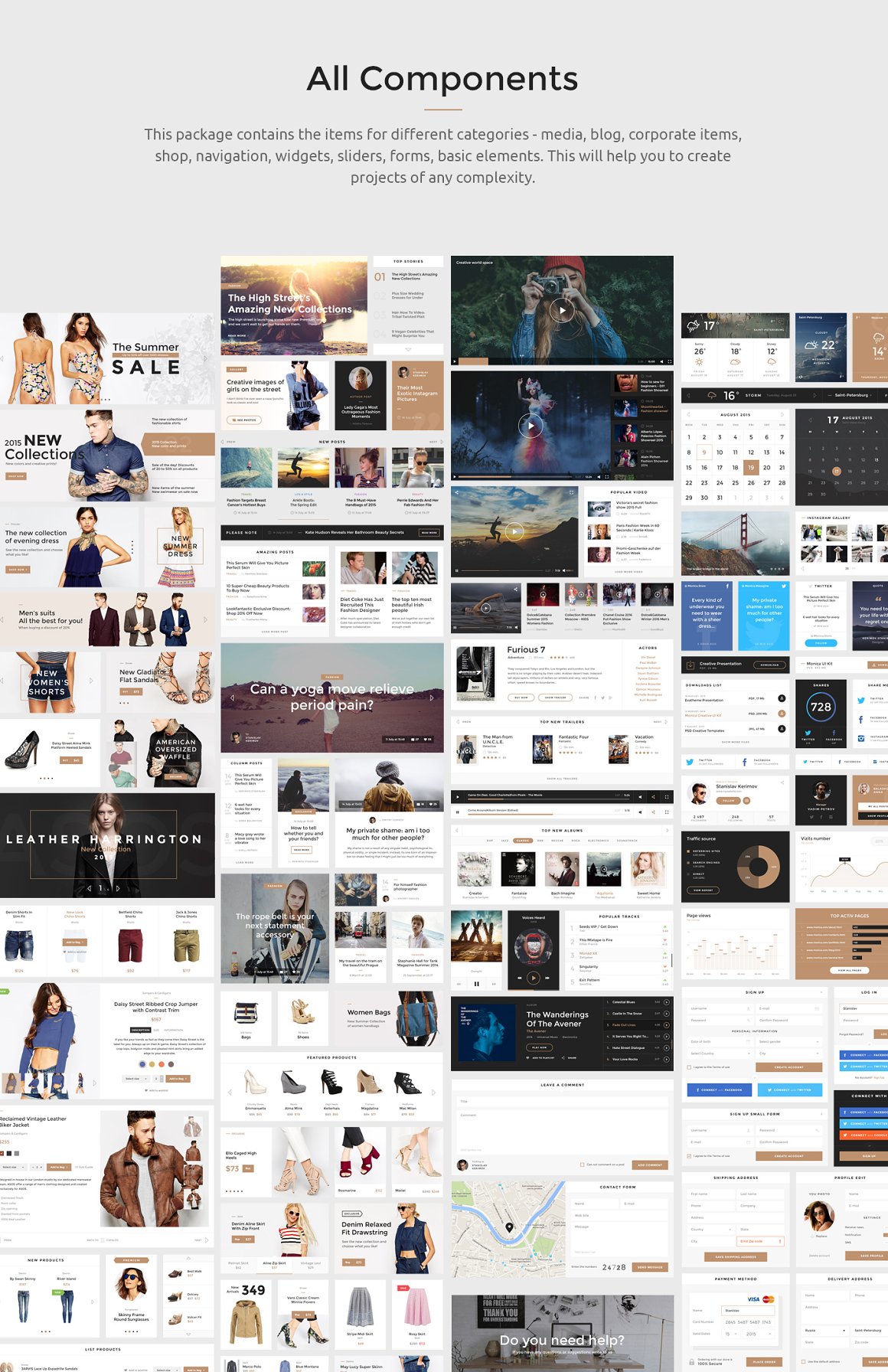Select Rock genre tab in Top New Albums
Viewport: 888px width, 1372px height.
click(576, 841)
